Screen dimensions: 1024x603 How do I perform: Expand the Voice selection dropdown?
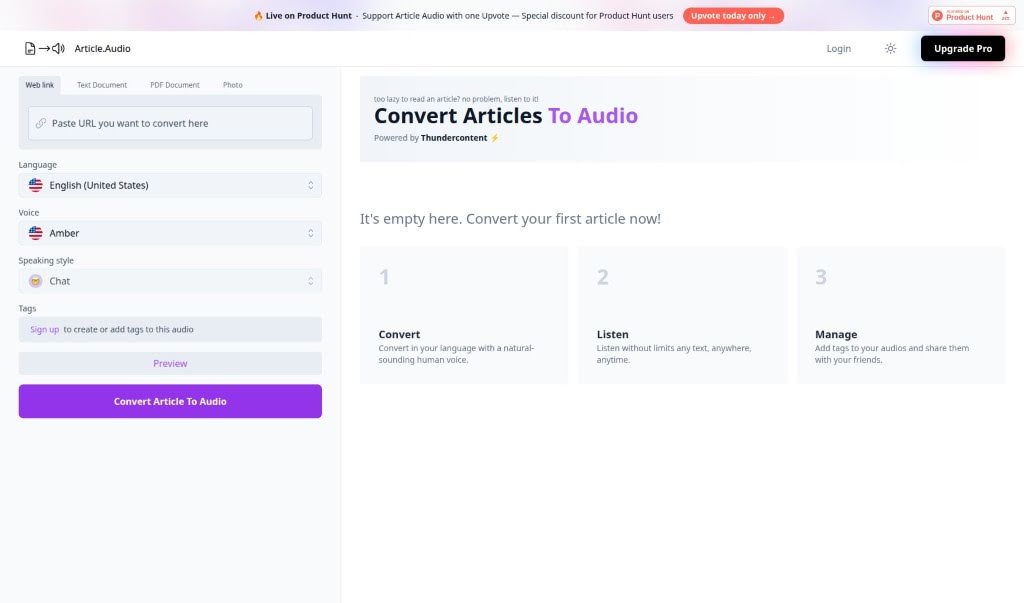(x=170, y=232)
